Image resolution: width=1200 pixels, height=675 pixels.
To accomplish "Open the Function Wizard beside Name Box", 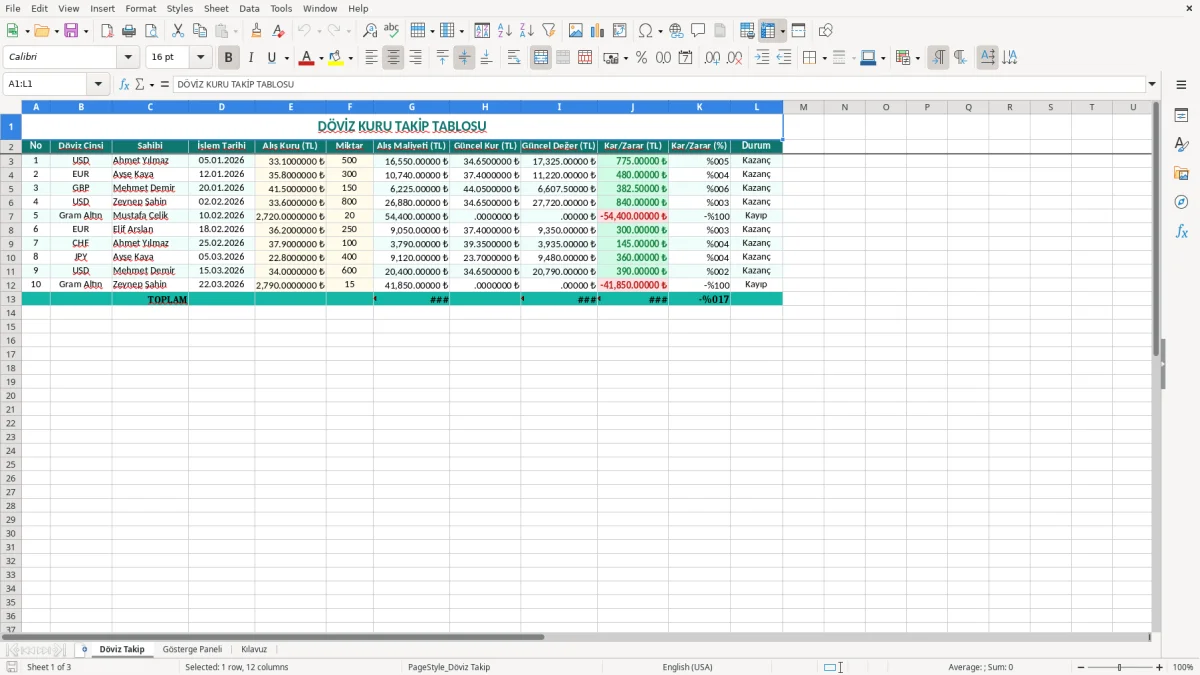I will tap(125, 85).
